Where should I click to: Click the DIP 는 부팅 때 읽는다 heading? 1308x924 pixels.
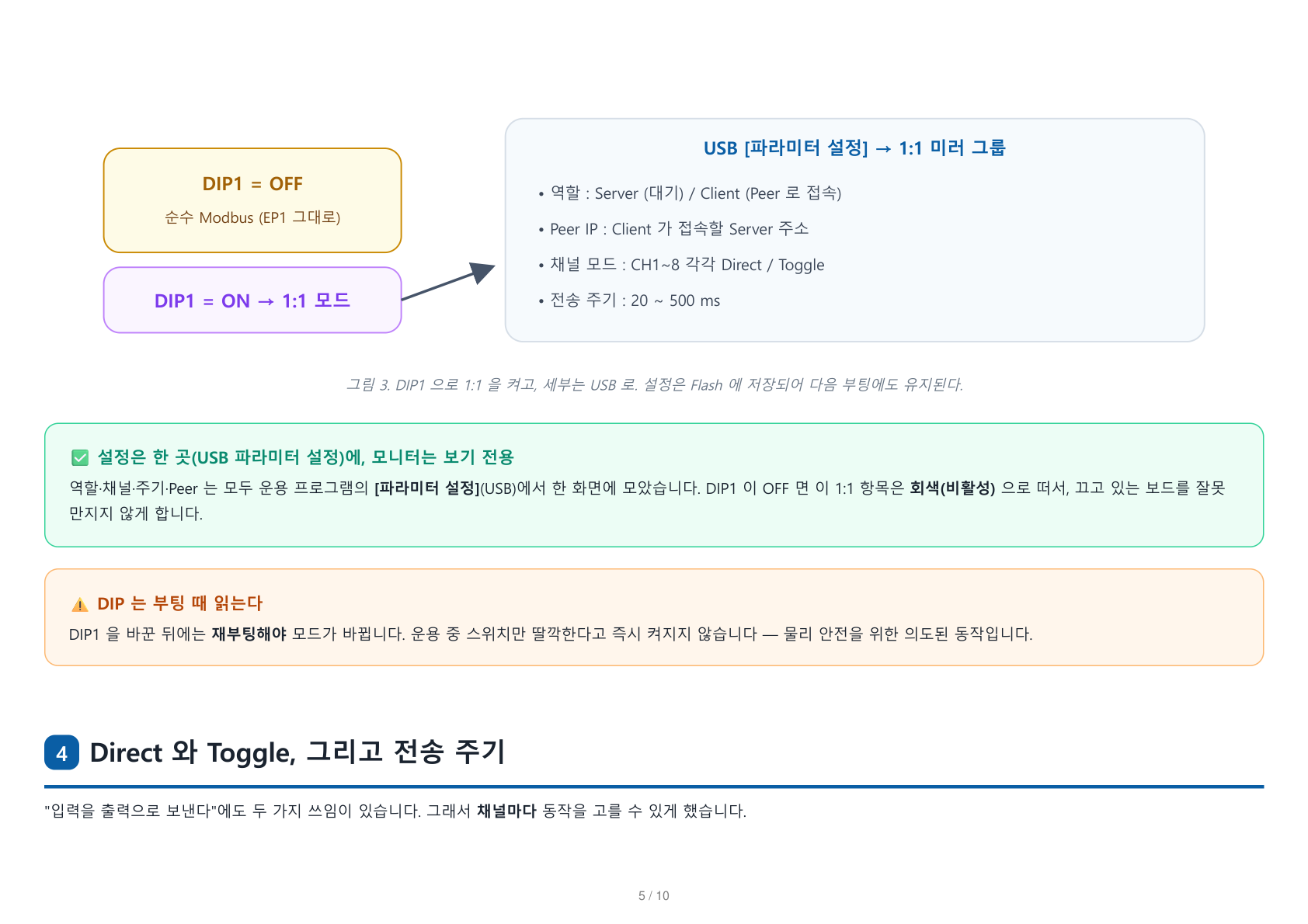coord(179,604)
